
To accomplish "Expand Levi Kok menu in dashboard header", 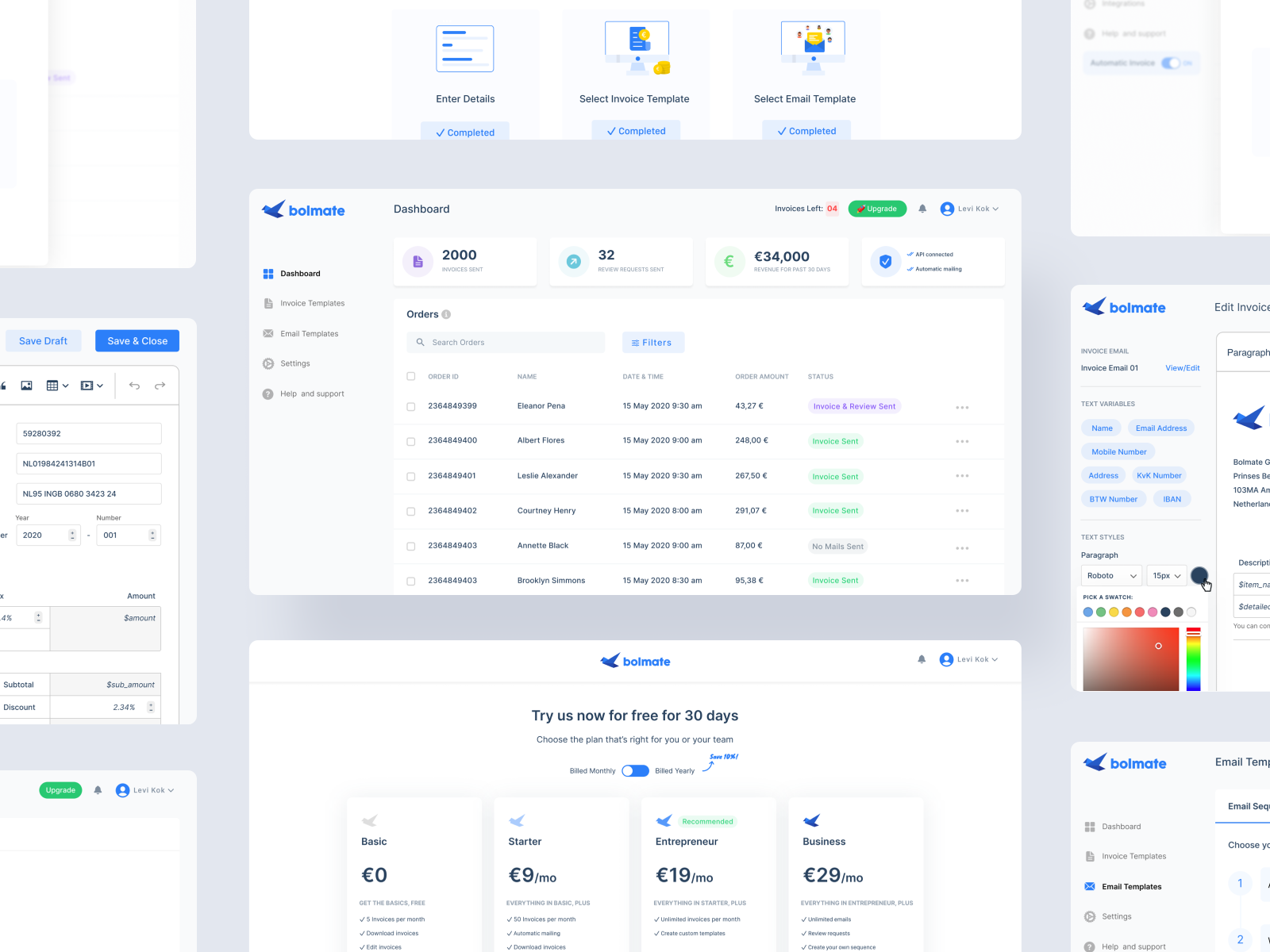I will [x=995, y=209].
